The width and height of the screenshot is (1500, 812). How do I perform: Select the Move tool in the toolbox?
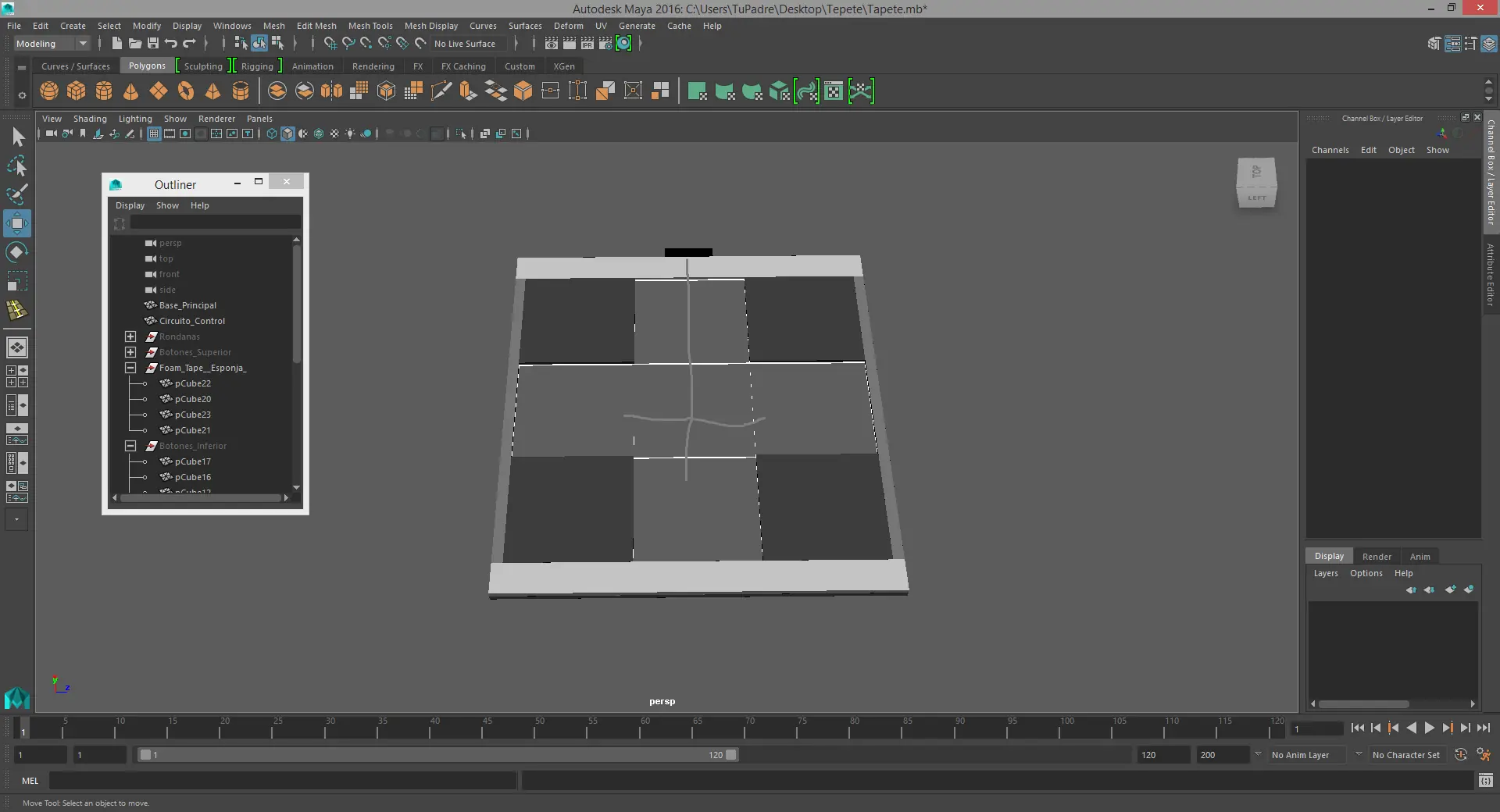click(x=16, y=223)
